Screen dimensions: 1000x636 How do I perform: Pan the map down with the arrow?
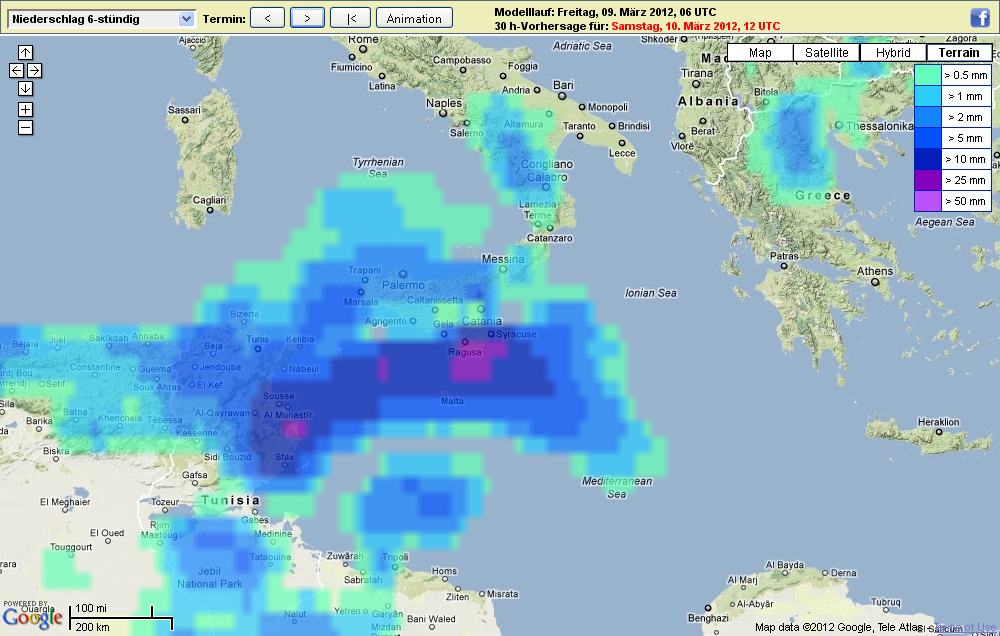point(26,88)
